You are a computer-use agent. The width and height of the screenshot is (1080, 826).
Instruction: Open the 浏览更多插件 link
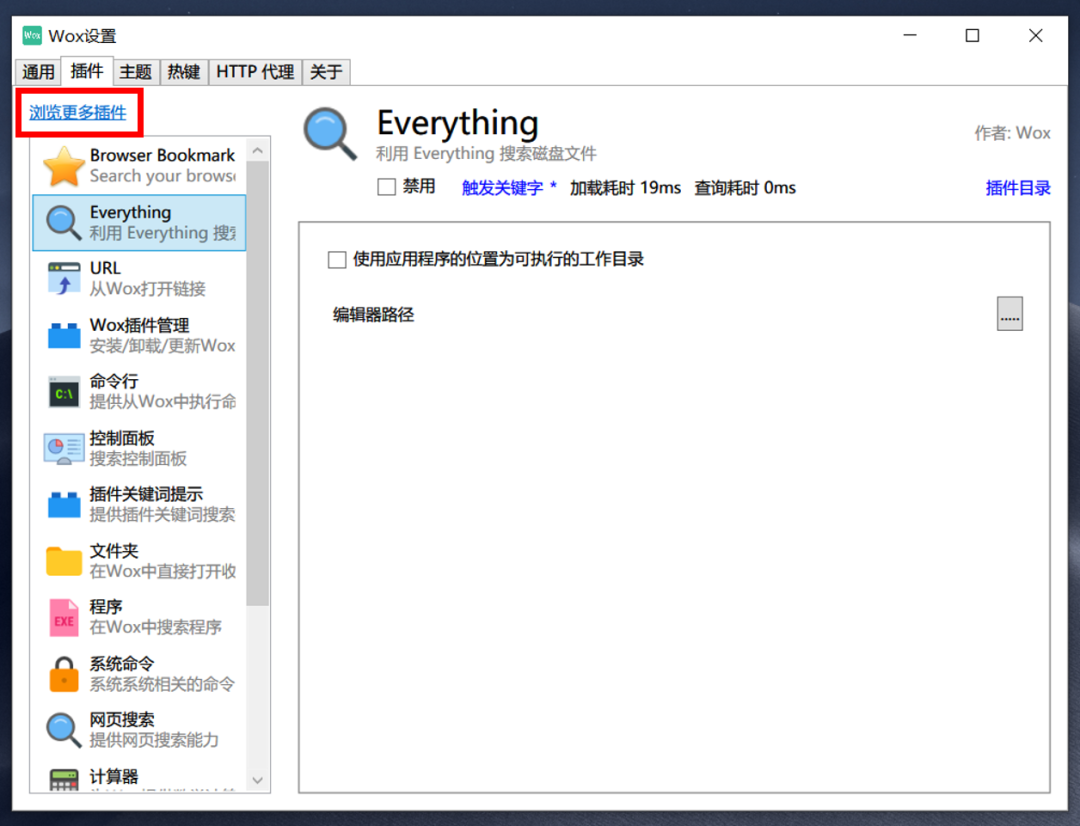78,112
